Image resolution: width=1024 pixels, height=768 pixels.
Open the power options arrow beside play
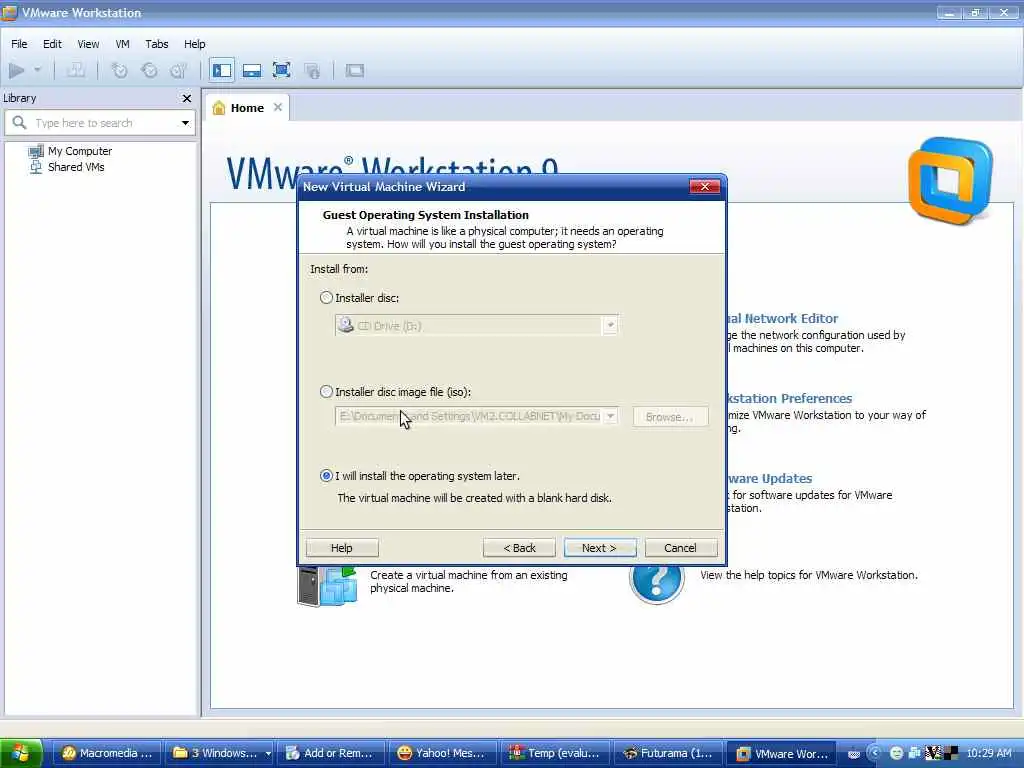click(x=37, y=70)
